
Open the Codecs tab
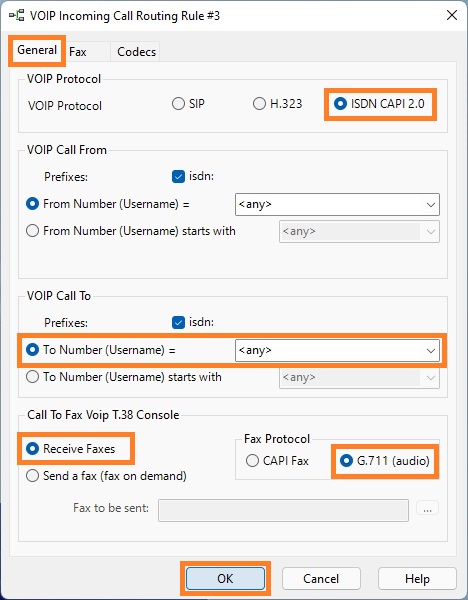pos(137,52)
